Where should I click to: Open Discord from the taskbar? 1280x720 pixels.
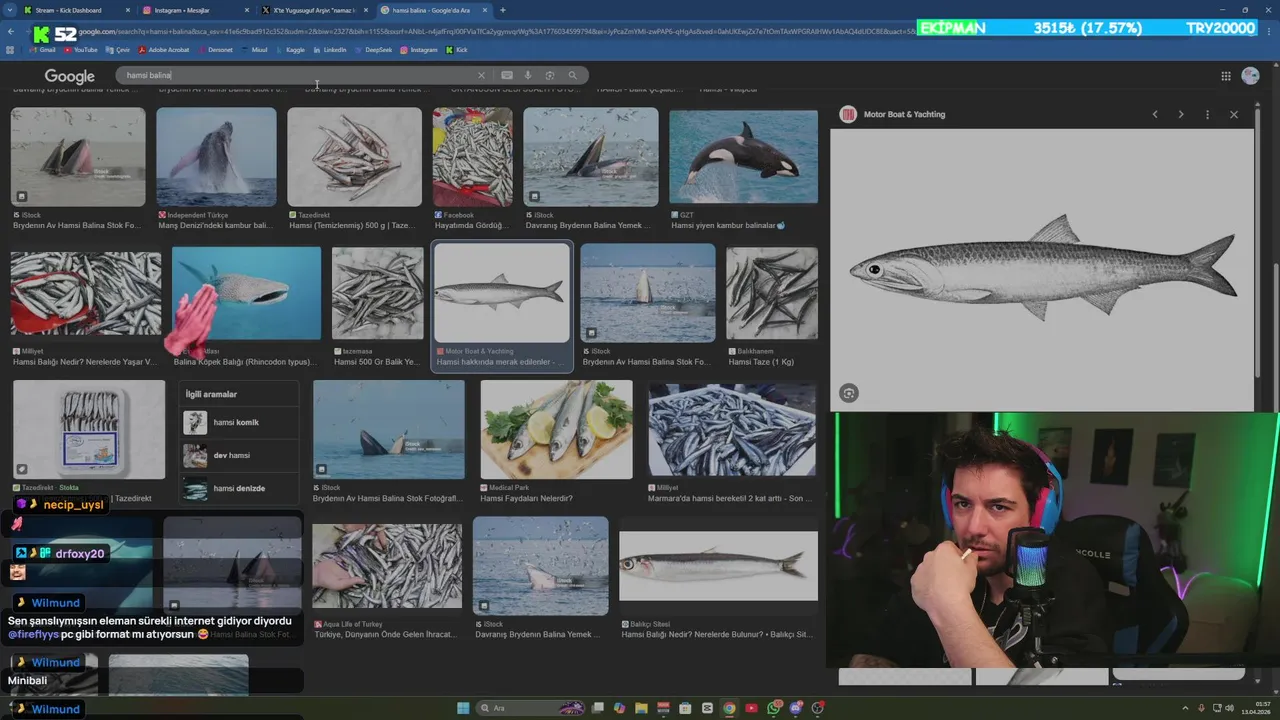click(796, 708)
